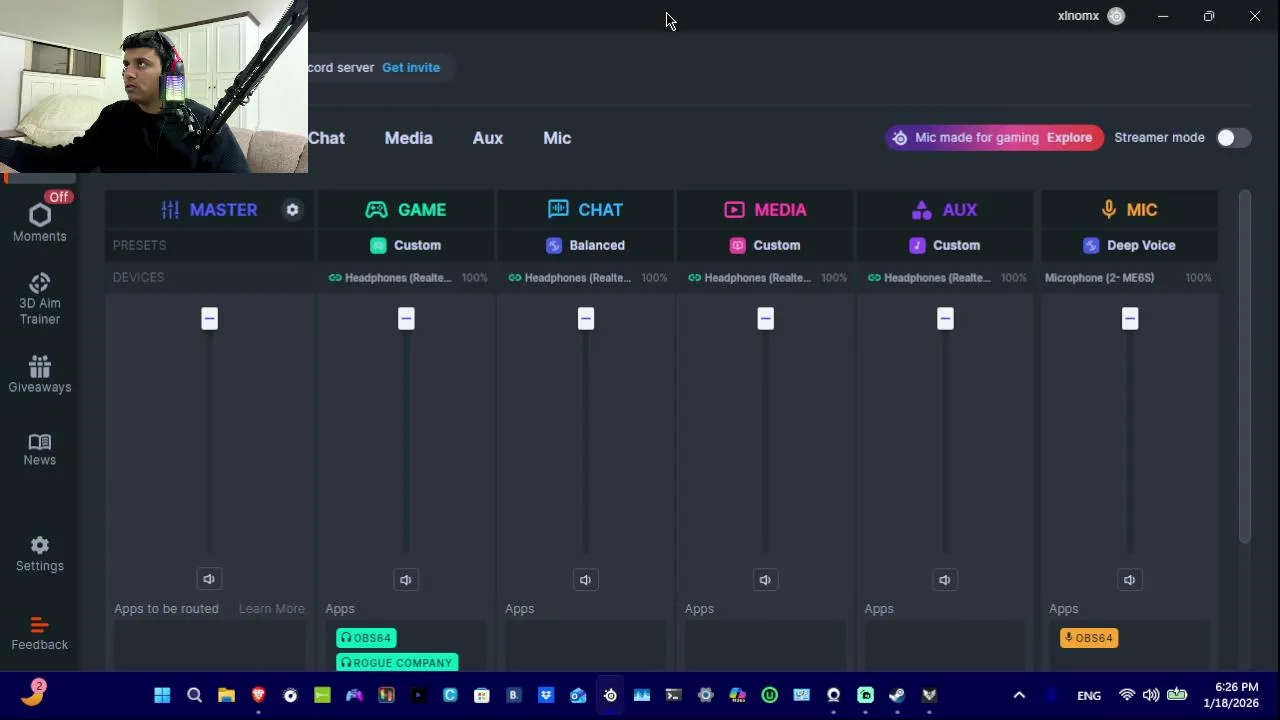Click the Aux shapes icon
Viewport: 1280px width, 720px height.
pyautogui.click(x=922, y=210)
